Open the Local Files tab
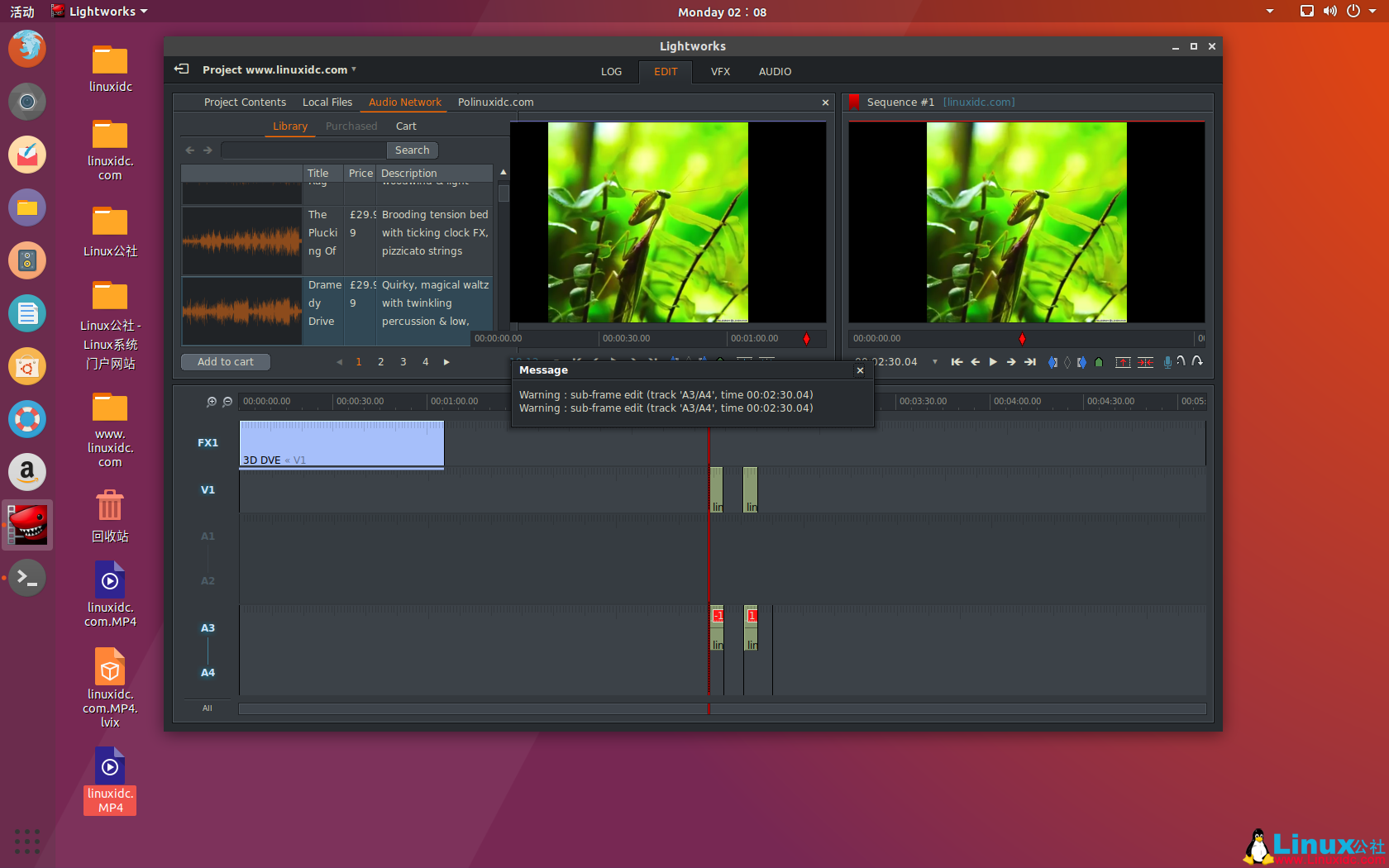This screenshot has width=1389, height=868. pos(327,103)
